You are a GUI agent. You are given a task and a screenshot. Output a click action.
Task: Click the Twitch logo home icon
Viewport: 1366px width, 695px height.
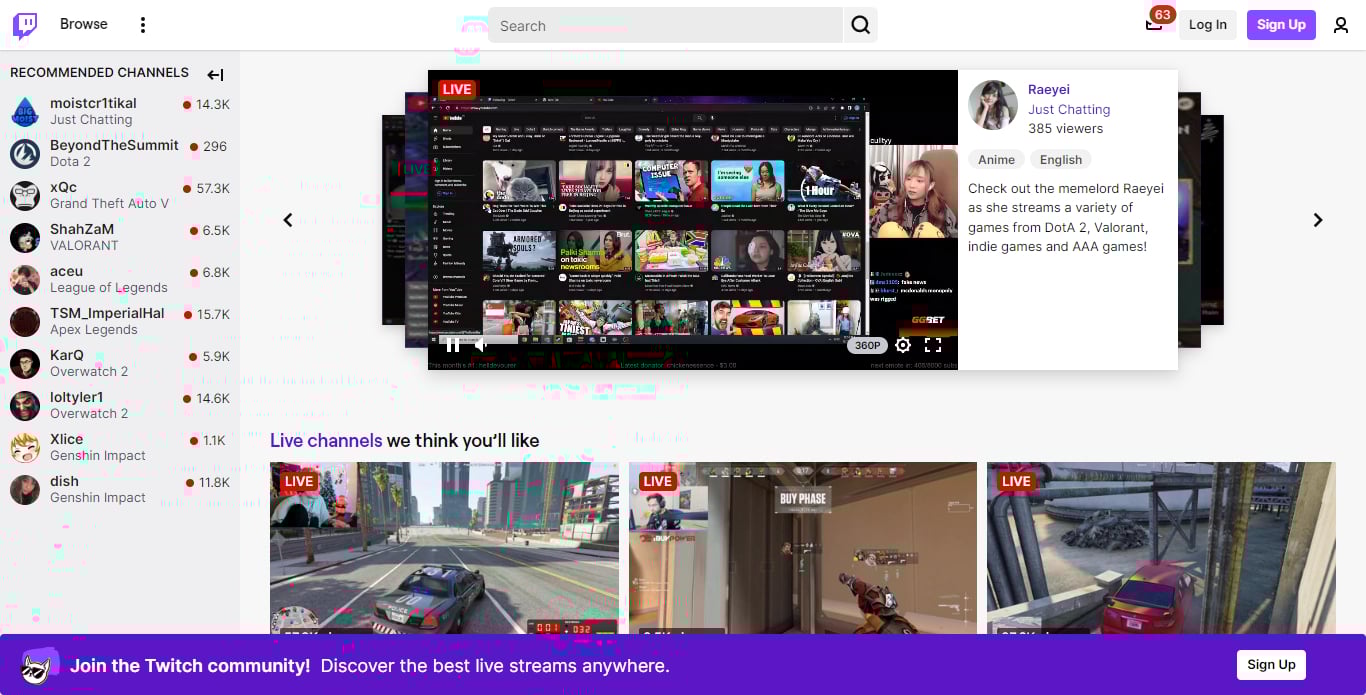[25, 25]
